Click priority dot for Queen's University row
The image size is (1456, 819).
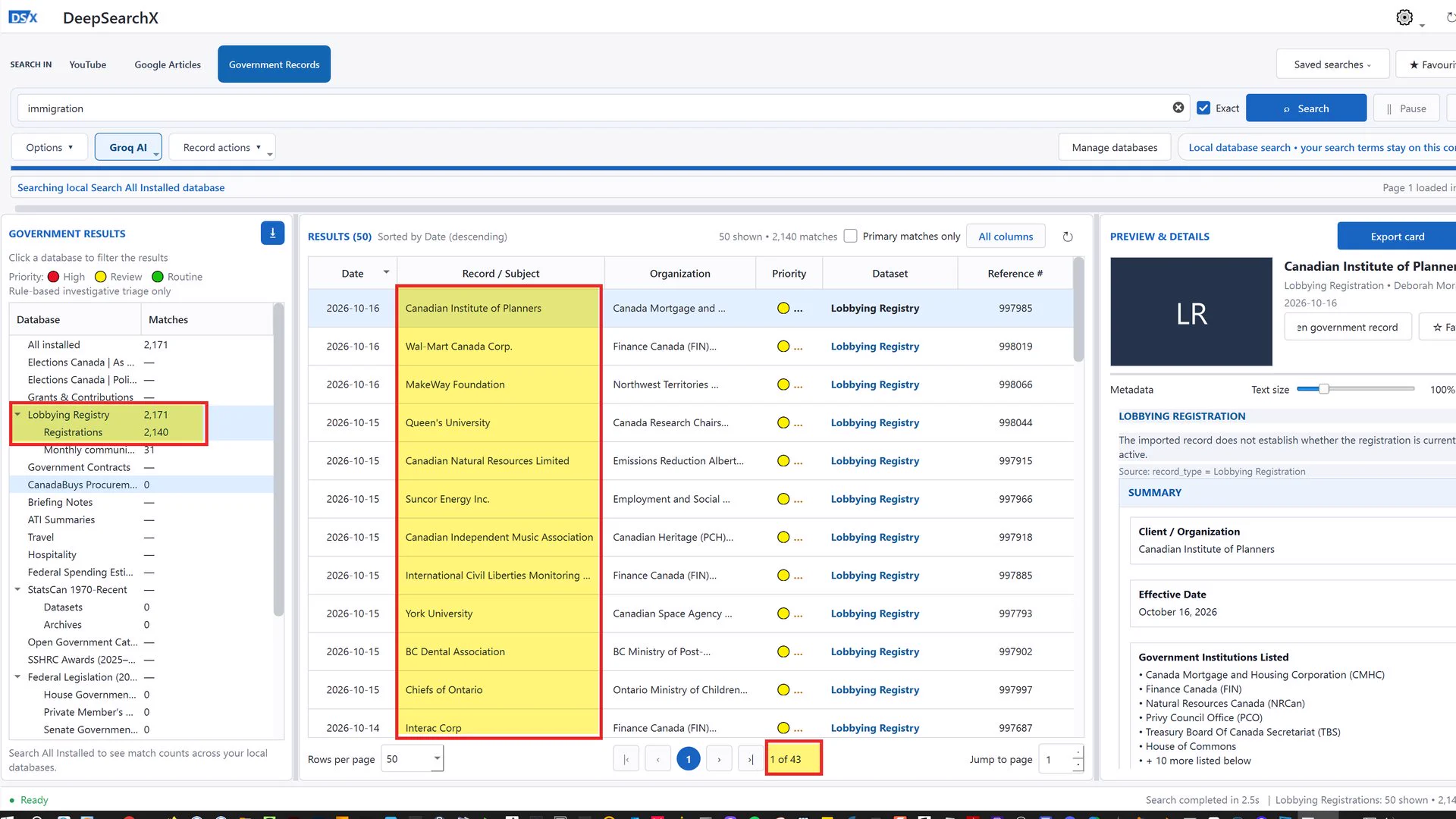pos(783,423)
